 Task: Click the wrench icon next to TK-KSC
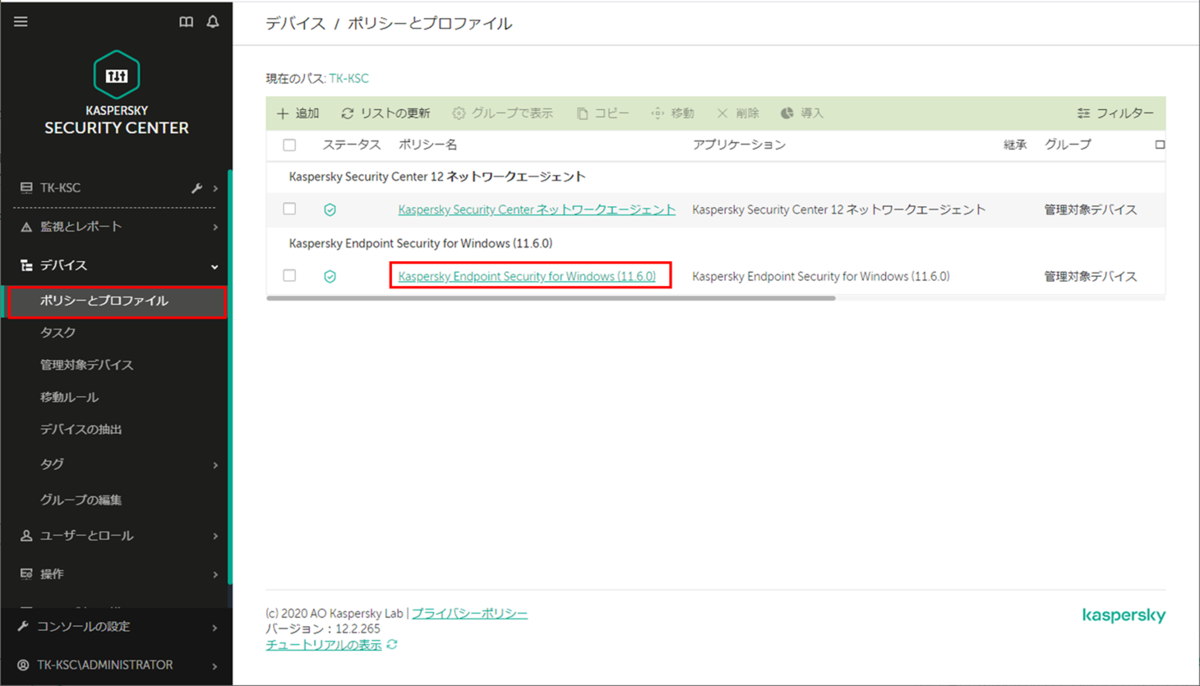[196, 187]
